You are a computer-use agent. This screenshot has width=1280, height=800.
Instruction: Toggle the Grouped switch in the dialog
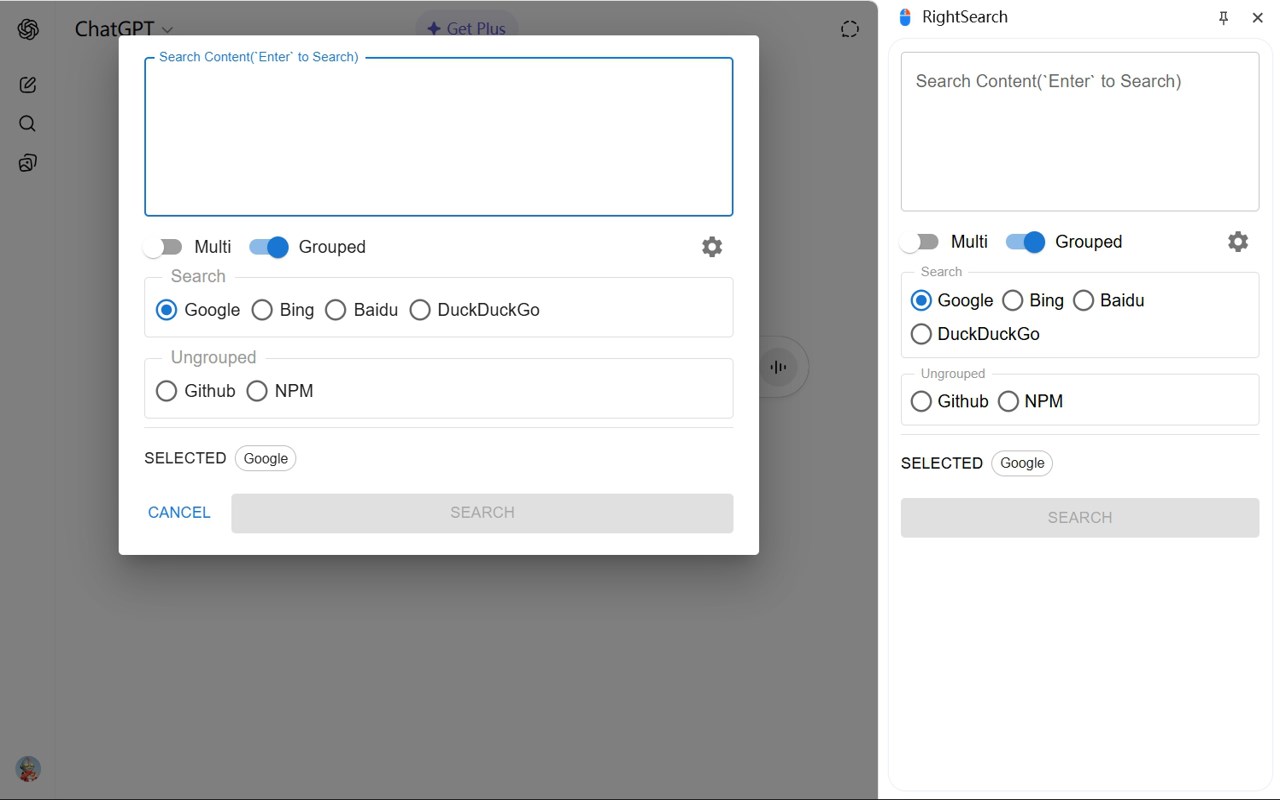[x=269, y=247]
